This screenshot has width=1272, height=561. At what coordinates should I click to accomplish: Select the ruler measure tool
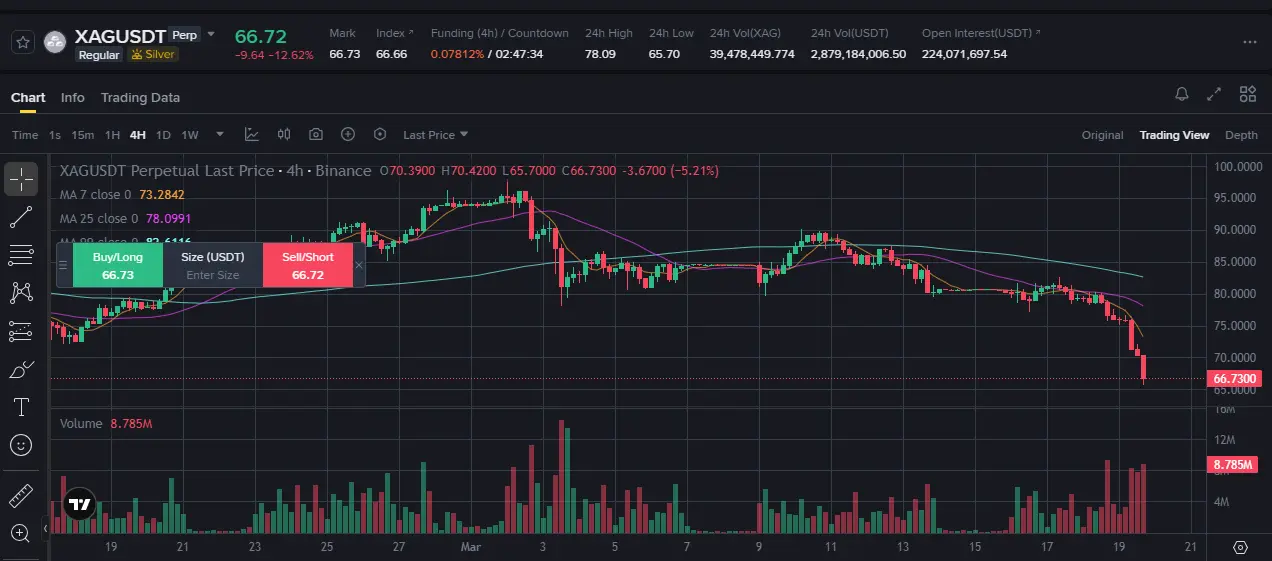(x=21, y=495)
